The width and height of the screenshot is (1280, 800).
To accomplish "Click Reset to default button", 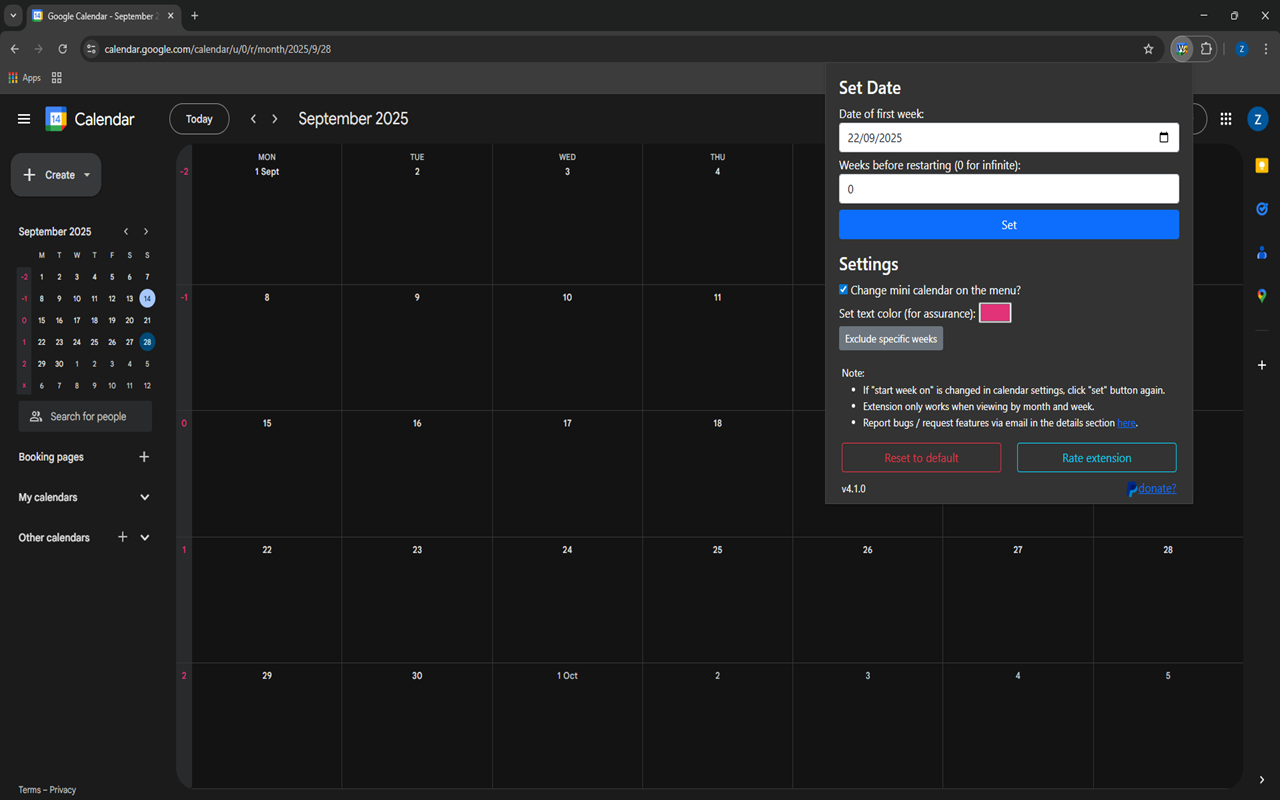I will pyautogui.click(x=921, y=458).
